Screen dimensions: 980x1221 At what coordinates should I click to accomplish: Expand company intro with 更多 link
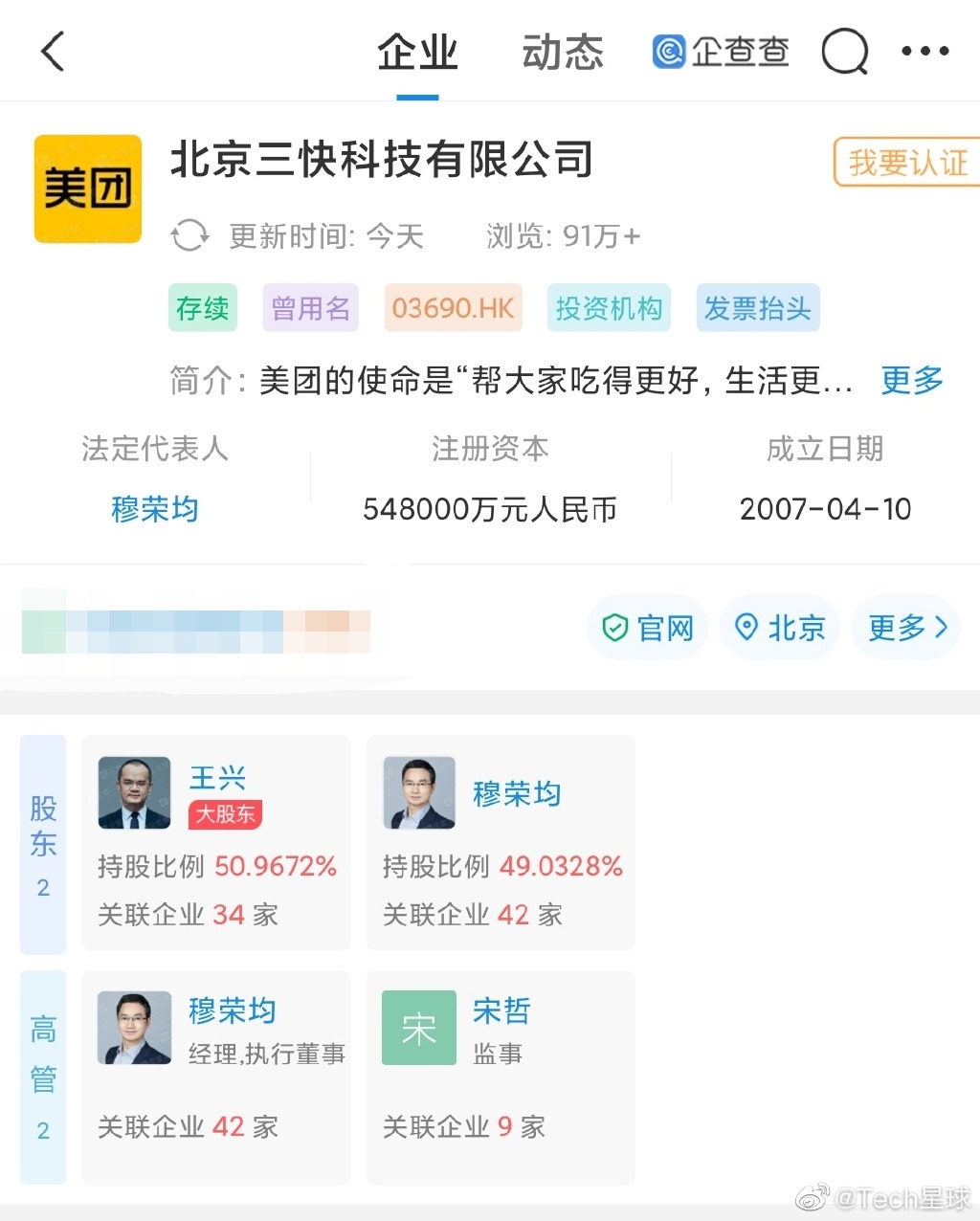pos(911,381)
